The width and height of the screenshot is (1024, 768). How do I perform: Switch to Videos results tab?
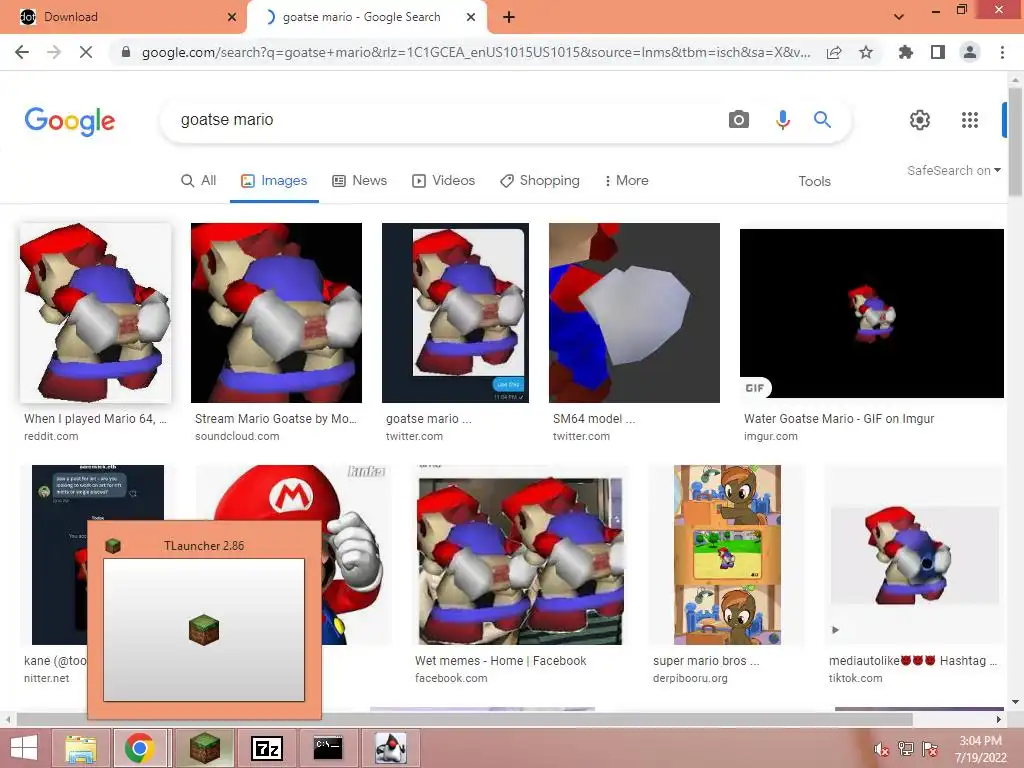click(x=443, y=180)
